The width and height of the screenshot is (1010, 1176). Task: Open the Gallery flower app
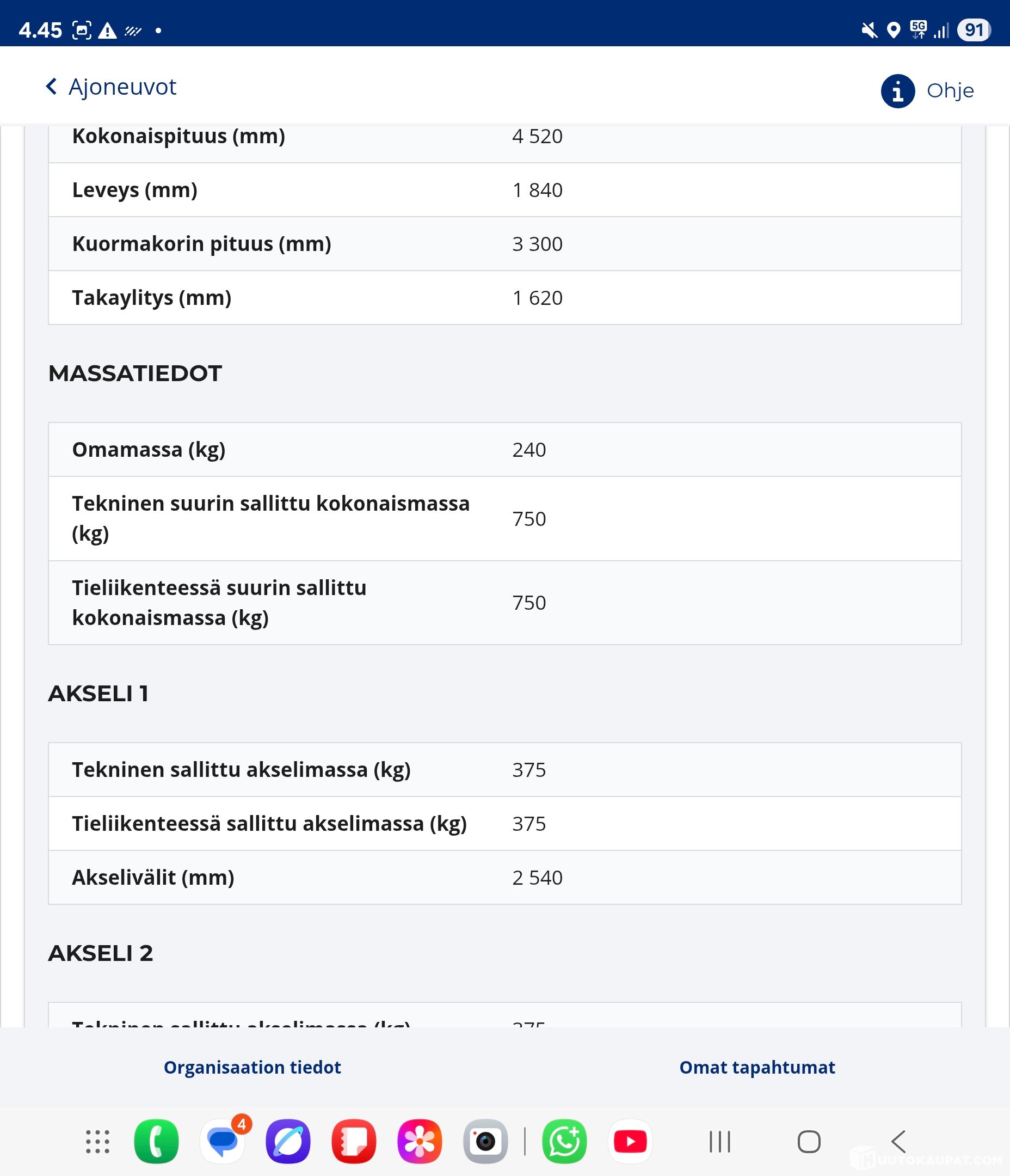click(420, 1141)
